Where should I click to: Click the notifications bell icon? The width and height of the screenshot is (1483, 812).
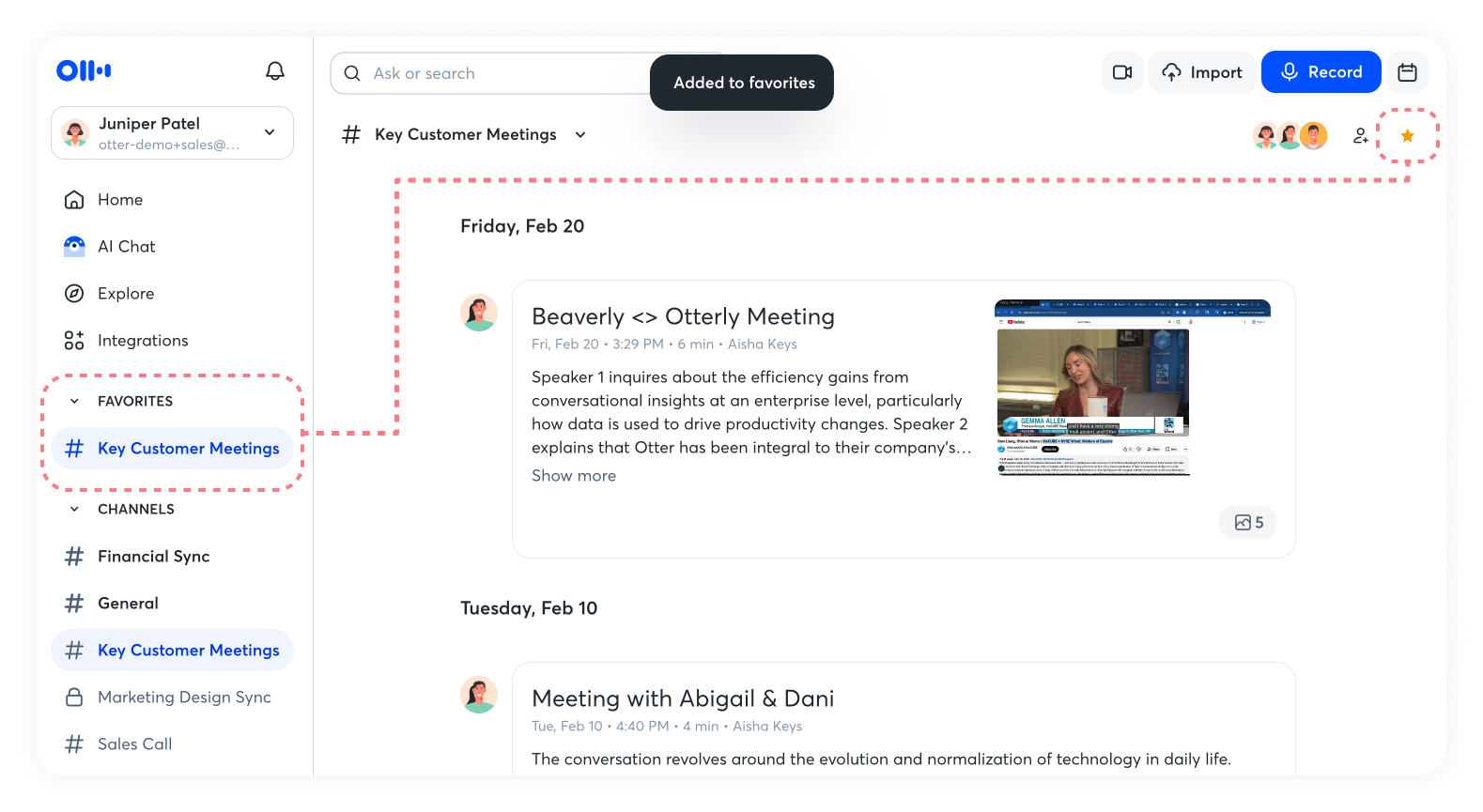click(x=275, y=71)
